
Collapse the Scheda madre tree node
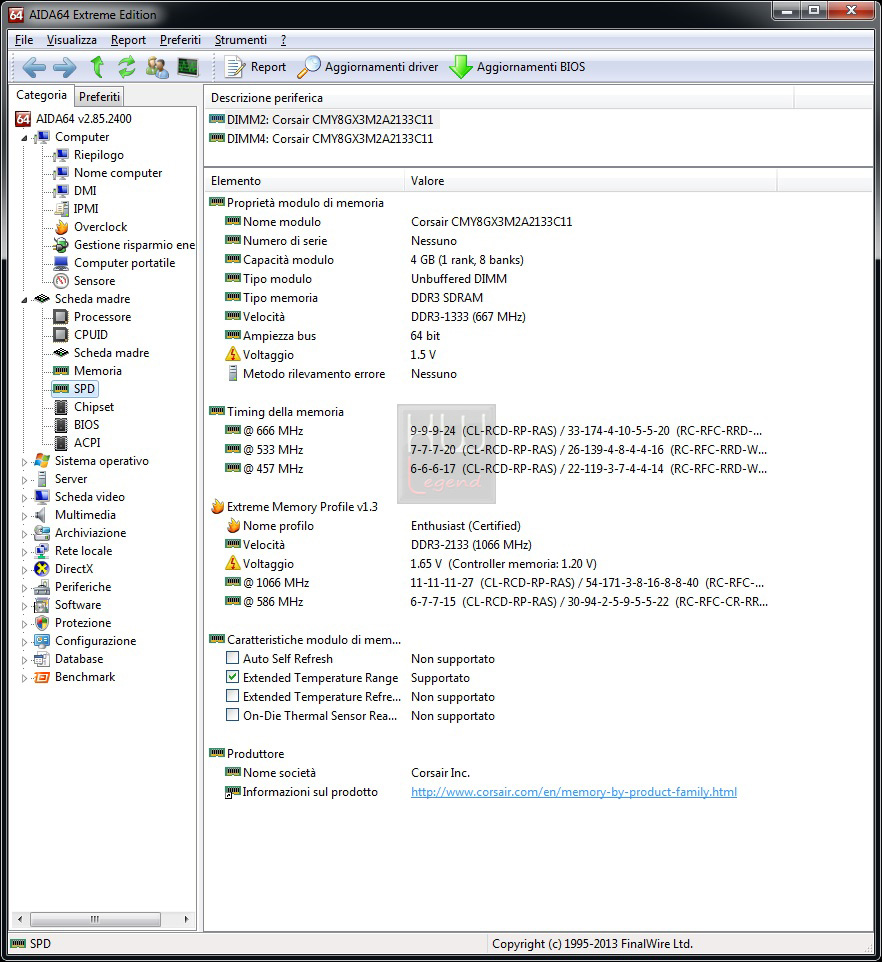[25, 300]
